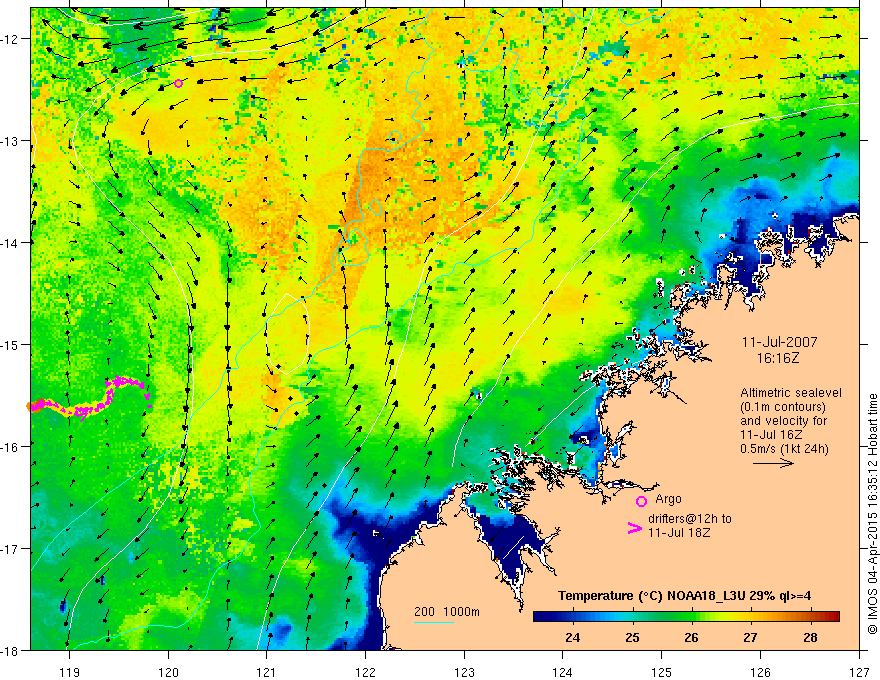Click the Altimetric sealevel text

click(x=791, y=393)
